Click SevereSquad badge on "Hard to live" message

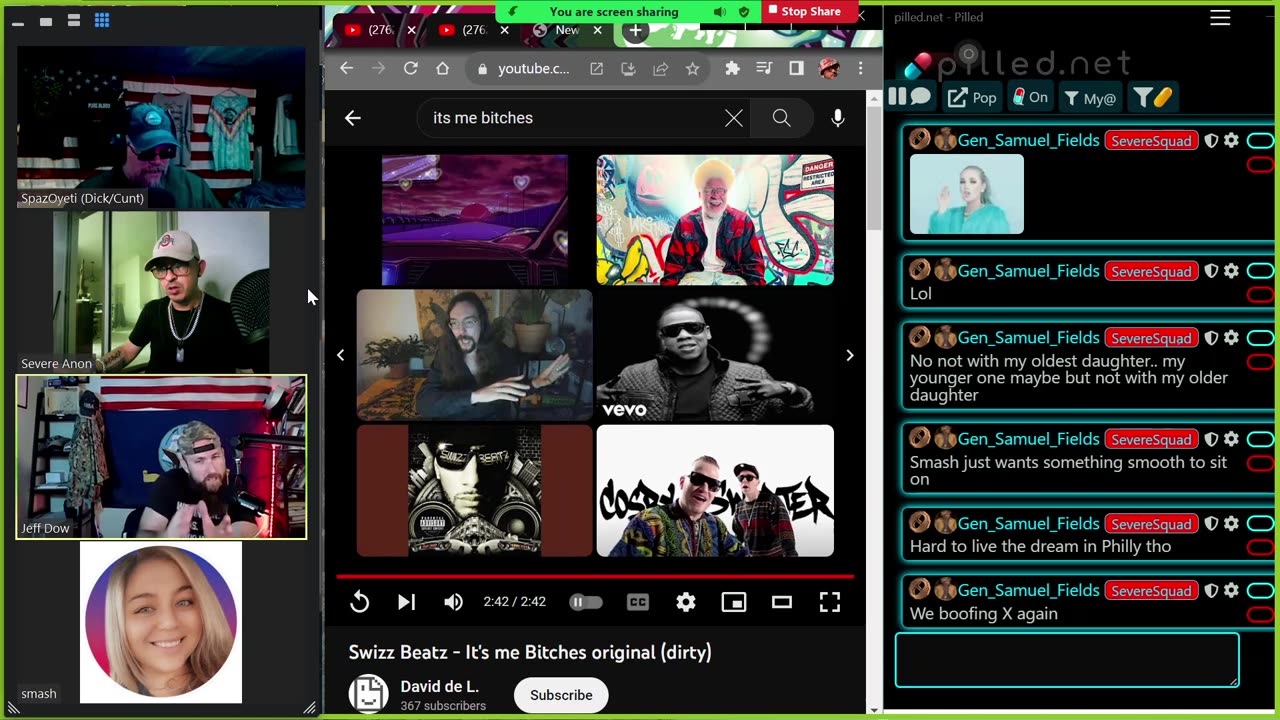coord(1151,524)
